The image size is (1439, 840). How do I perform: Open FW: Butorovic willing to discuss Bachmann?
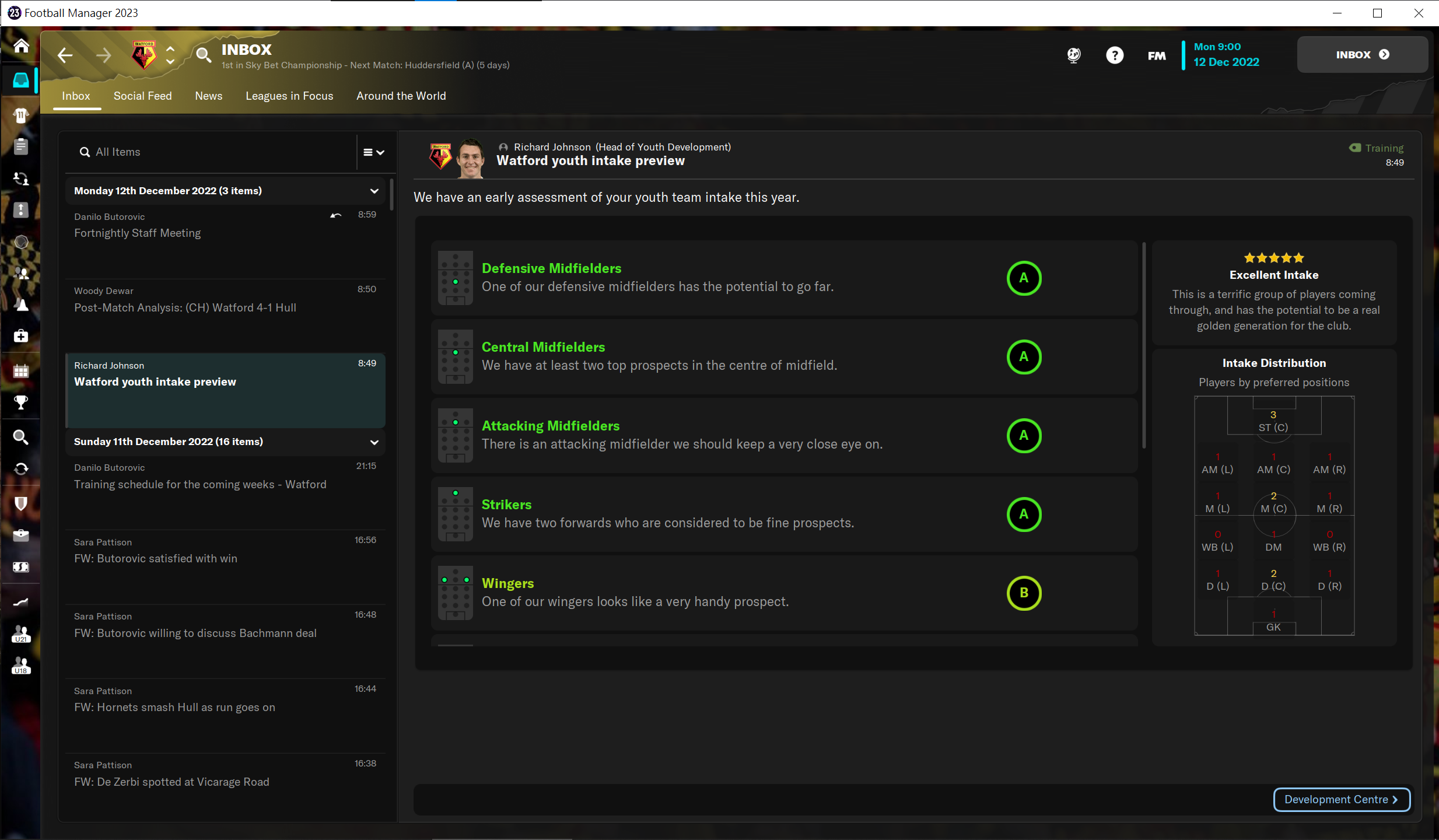click(225, 641)
